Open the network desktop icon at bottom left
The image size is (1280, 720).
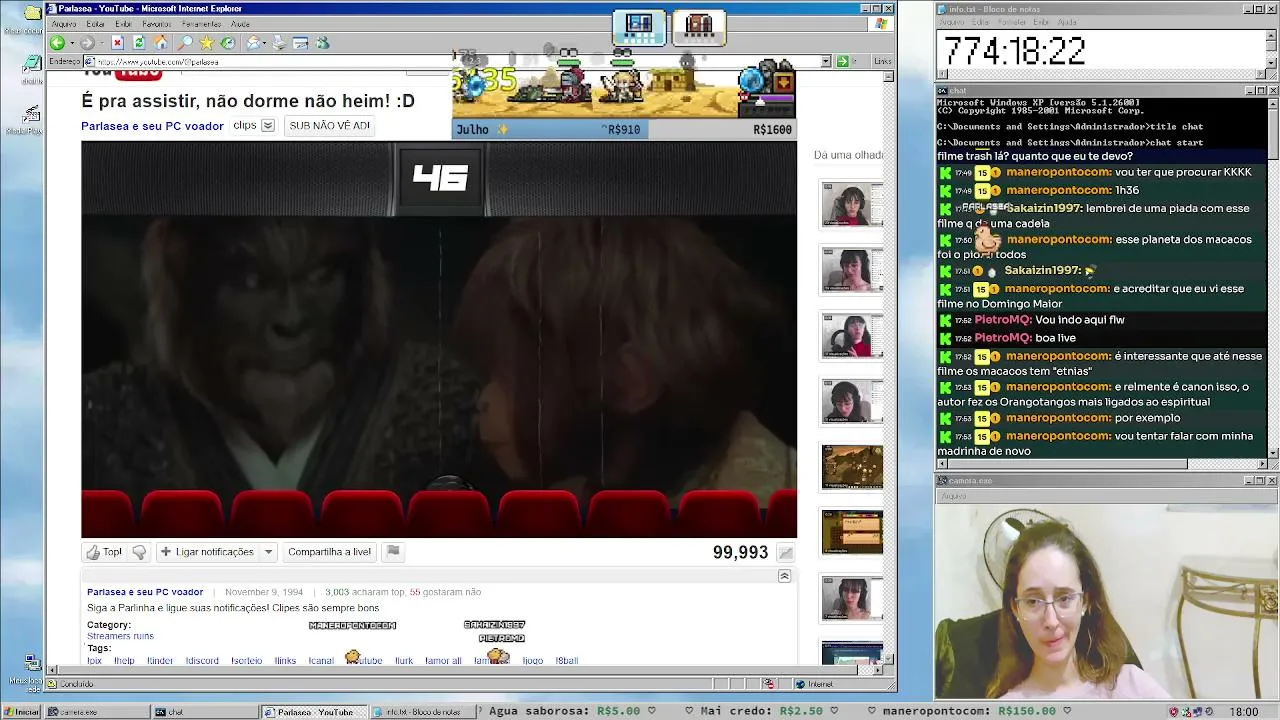(32, 664)
